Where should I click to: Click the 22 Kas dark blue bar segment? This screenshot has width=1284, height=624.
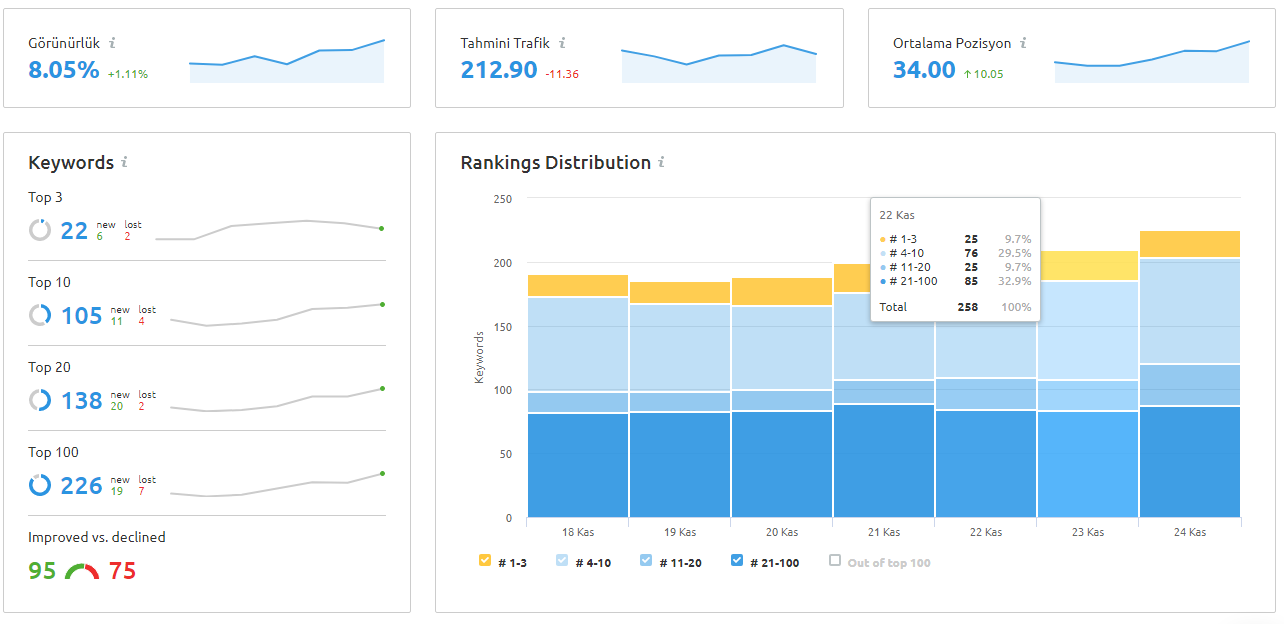pos(985,464)
